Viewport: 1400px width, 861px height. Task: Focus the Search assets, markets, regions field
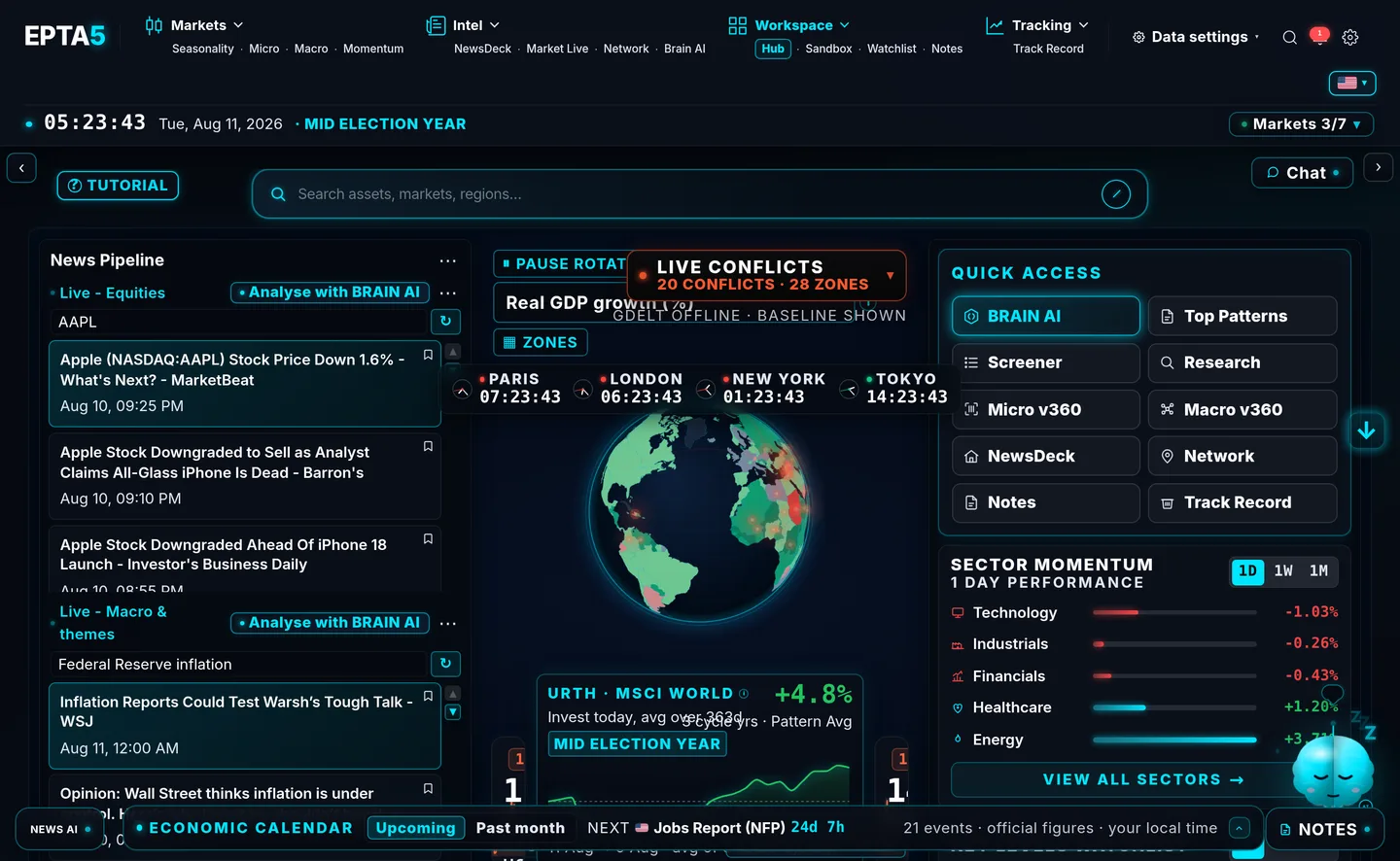point(699,194)
